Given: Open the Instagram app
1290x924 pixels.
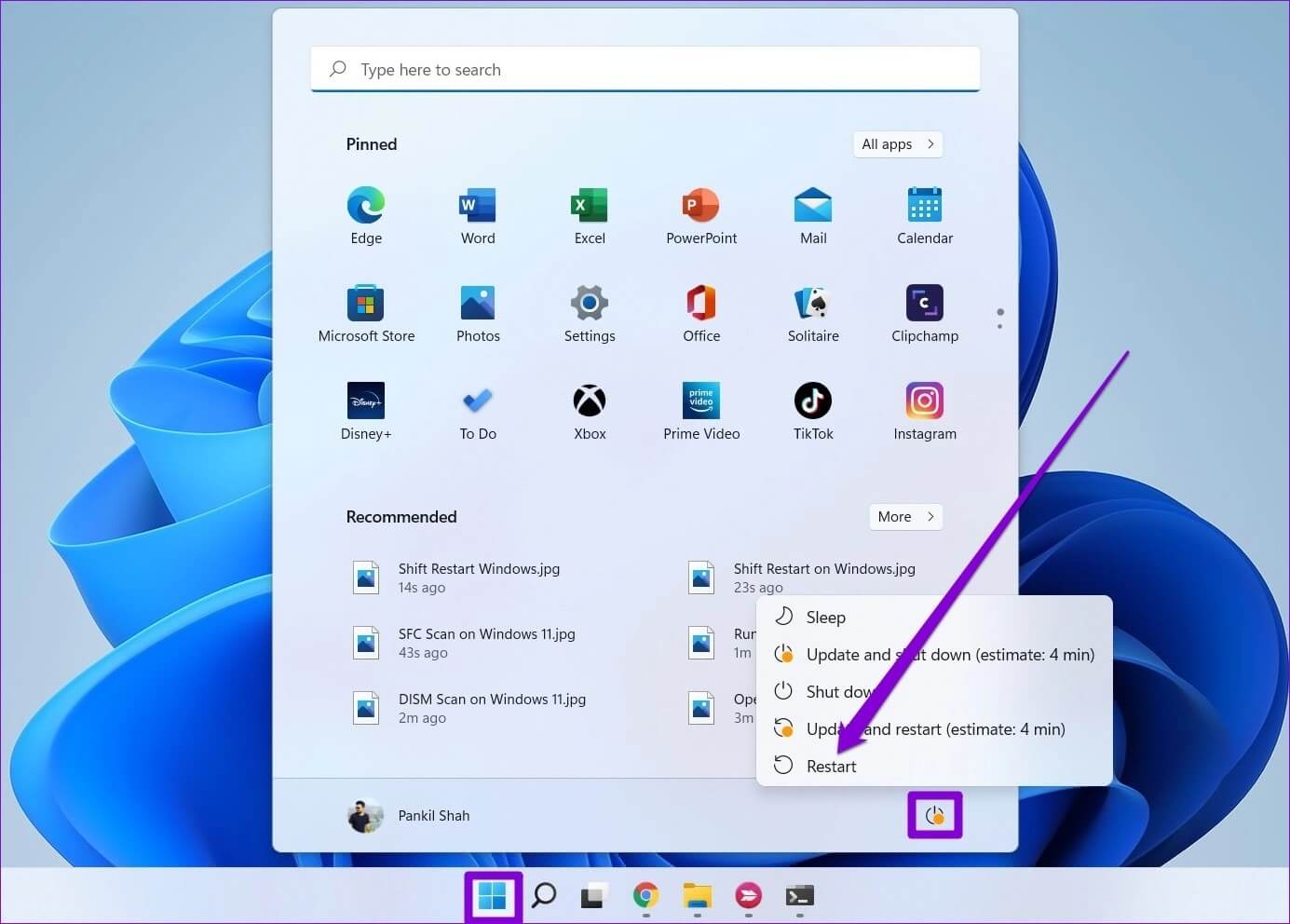Looking at the screenshot, I should coord(925,412).
